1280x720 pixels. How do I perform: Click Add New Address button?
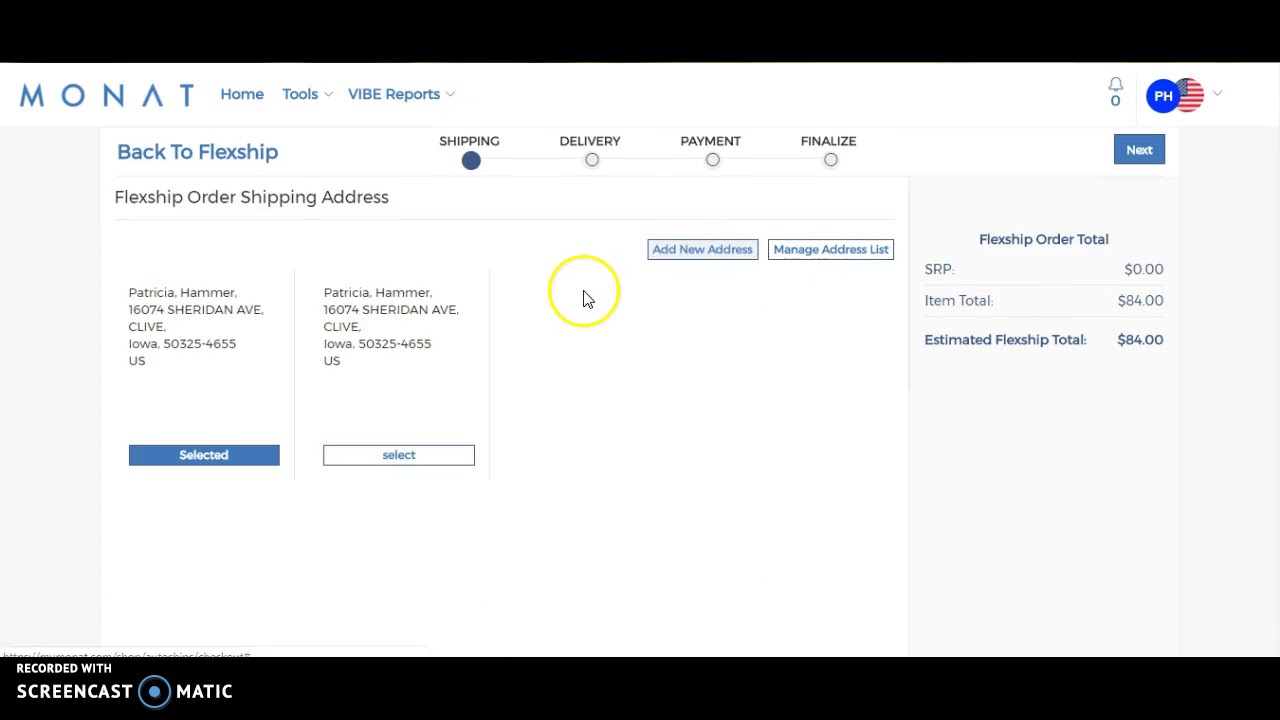[703, 249]
